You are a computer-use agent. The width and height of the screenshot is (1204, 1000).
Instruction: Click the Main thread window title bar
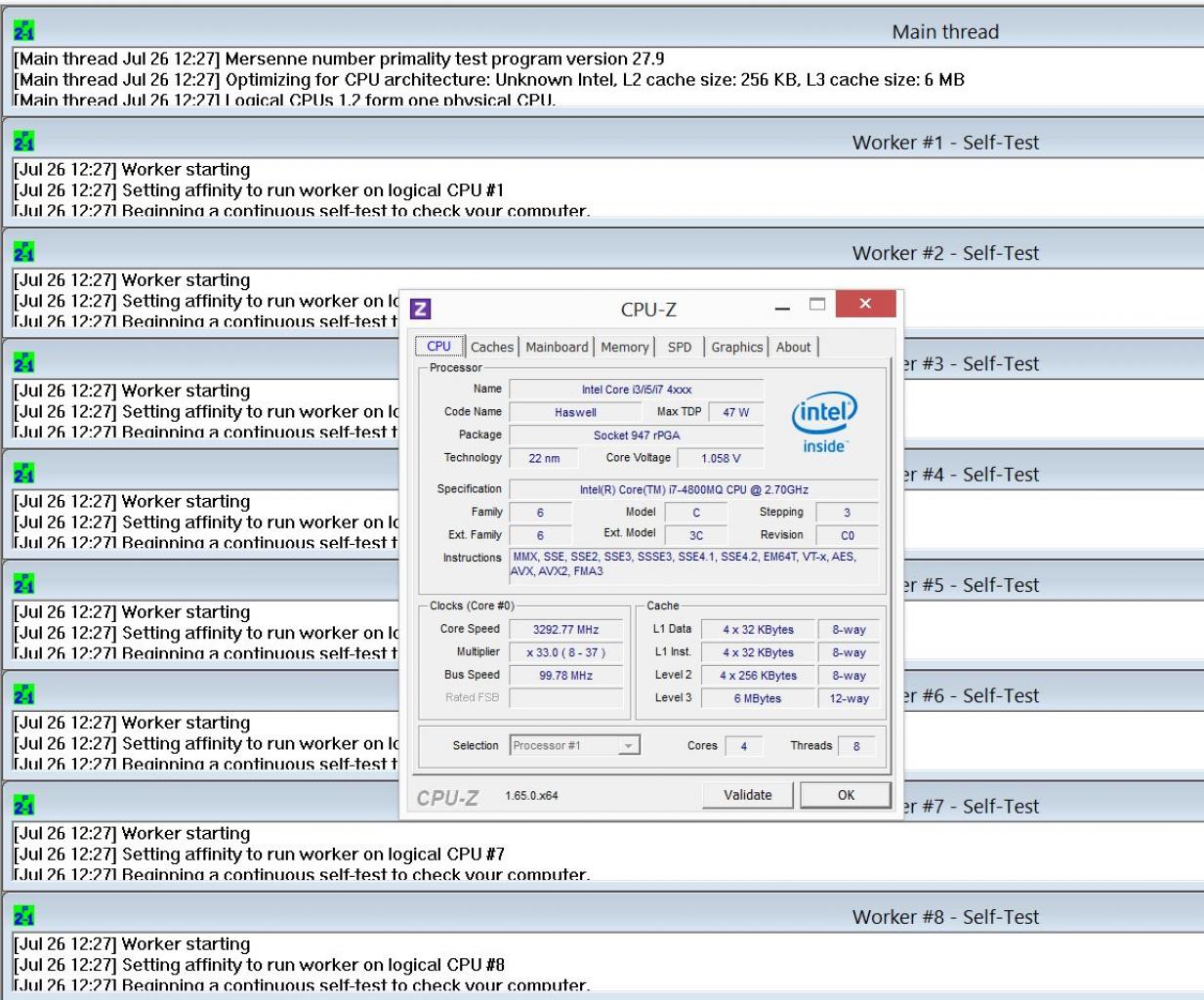tap(602, 31)
